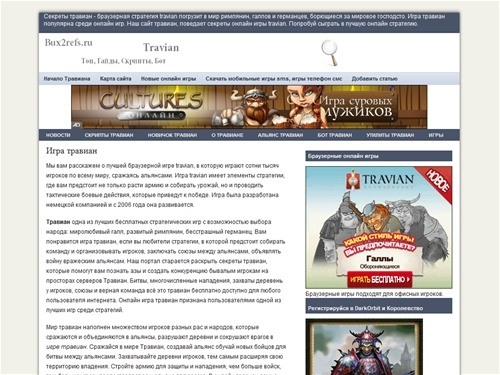The width and height of the screenshot is (500, 375).
Task: Click Добавить статью in top menu
Action: tap(375, 79)
